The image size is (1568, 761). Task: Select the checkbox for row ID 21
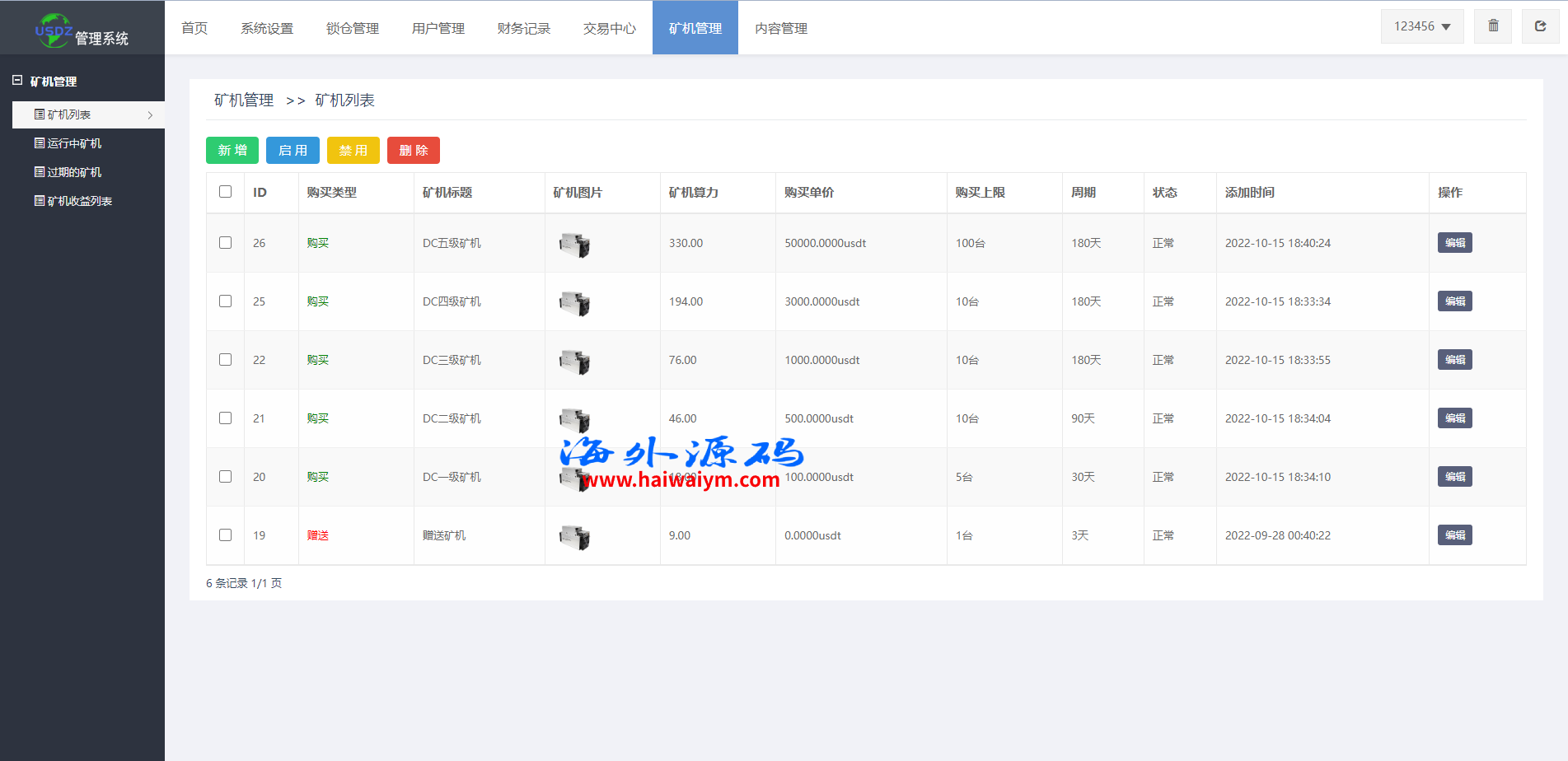225,418
